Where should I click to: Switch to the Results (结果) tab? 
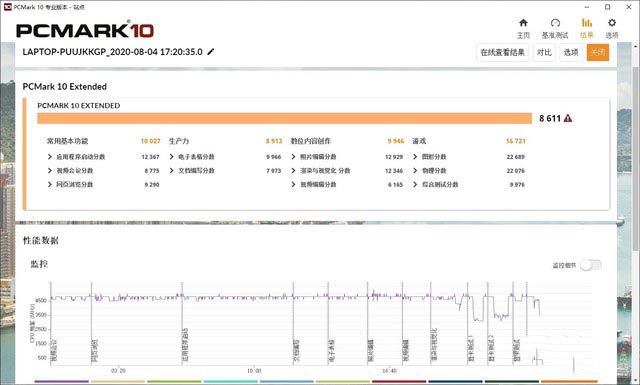[x=587, y=28]
